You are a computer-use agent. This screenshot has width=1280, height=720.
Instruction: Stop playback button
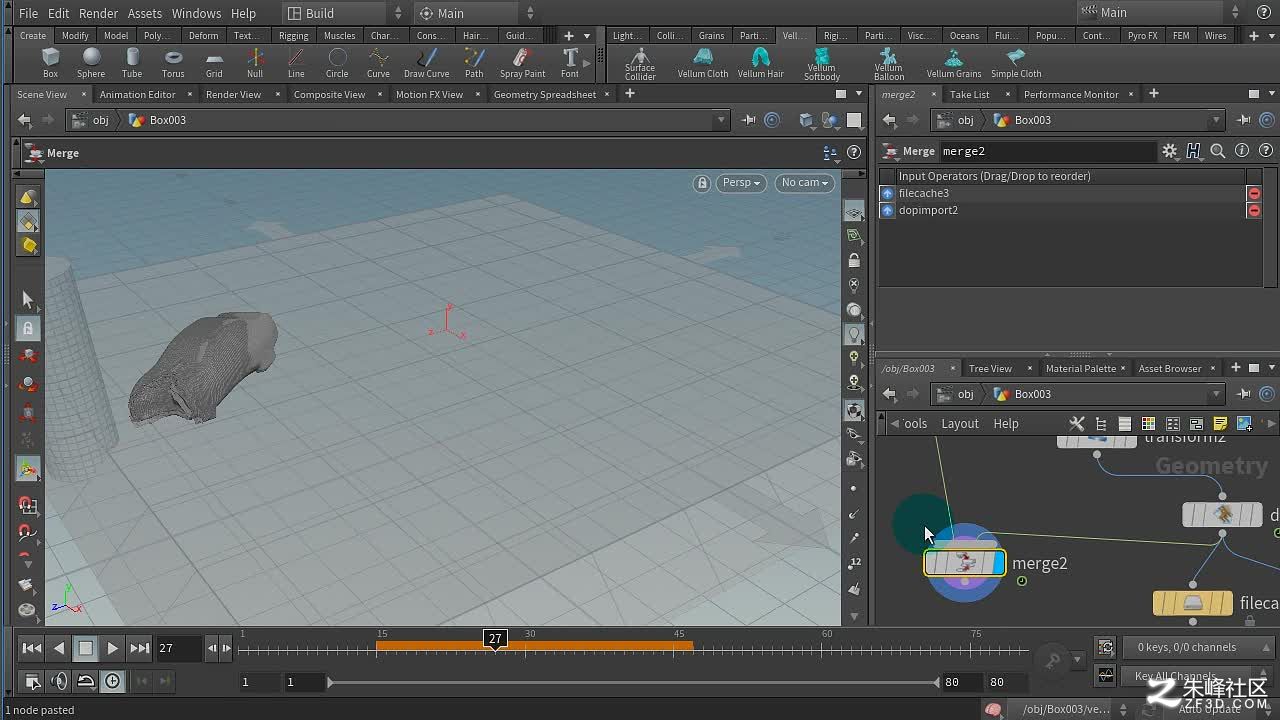click(x=85, y=648)
